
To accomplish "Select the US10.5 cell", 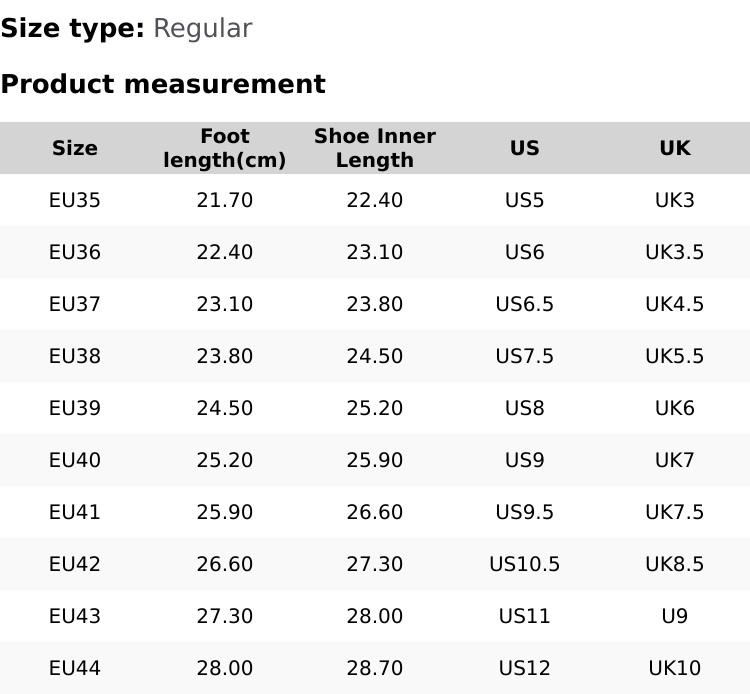I will pos(525,564).
